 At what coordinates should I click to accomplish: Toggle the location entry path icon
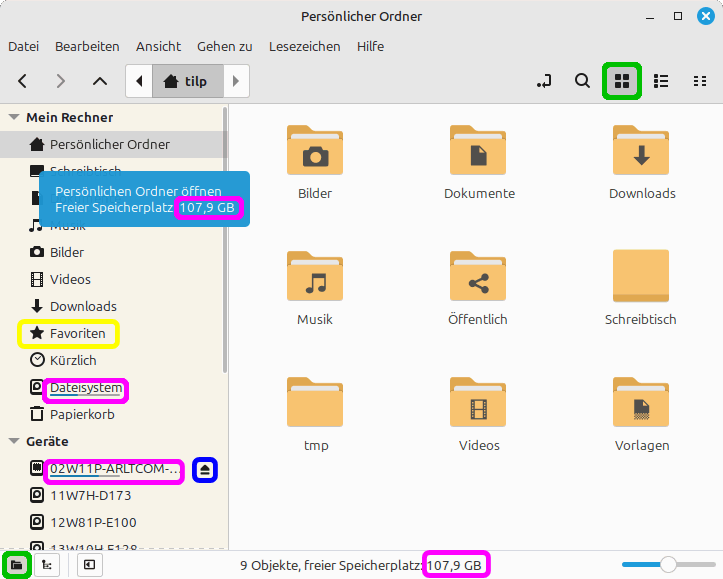544,81
